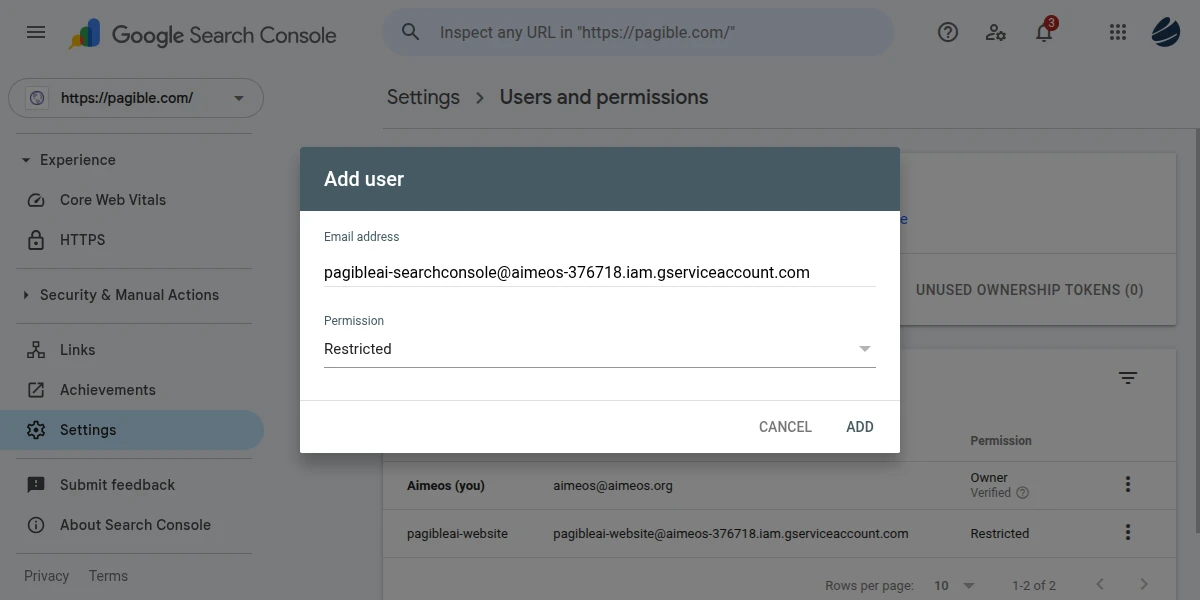Open Google apps grid

(x=1118, y=32)
